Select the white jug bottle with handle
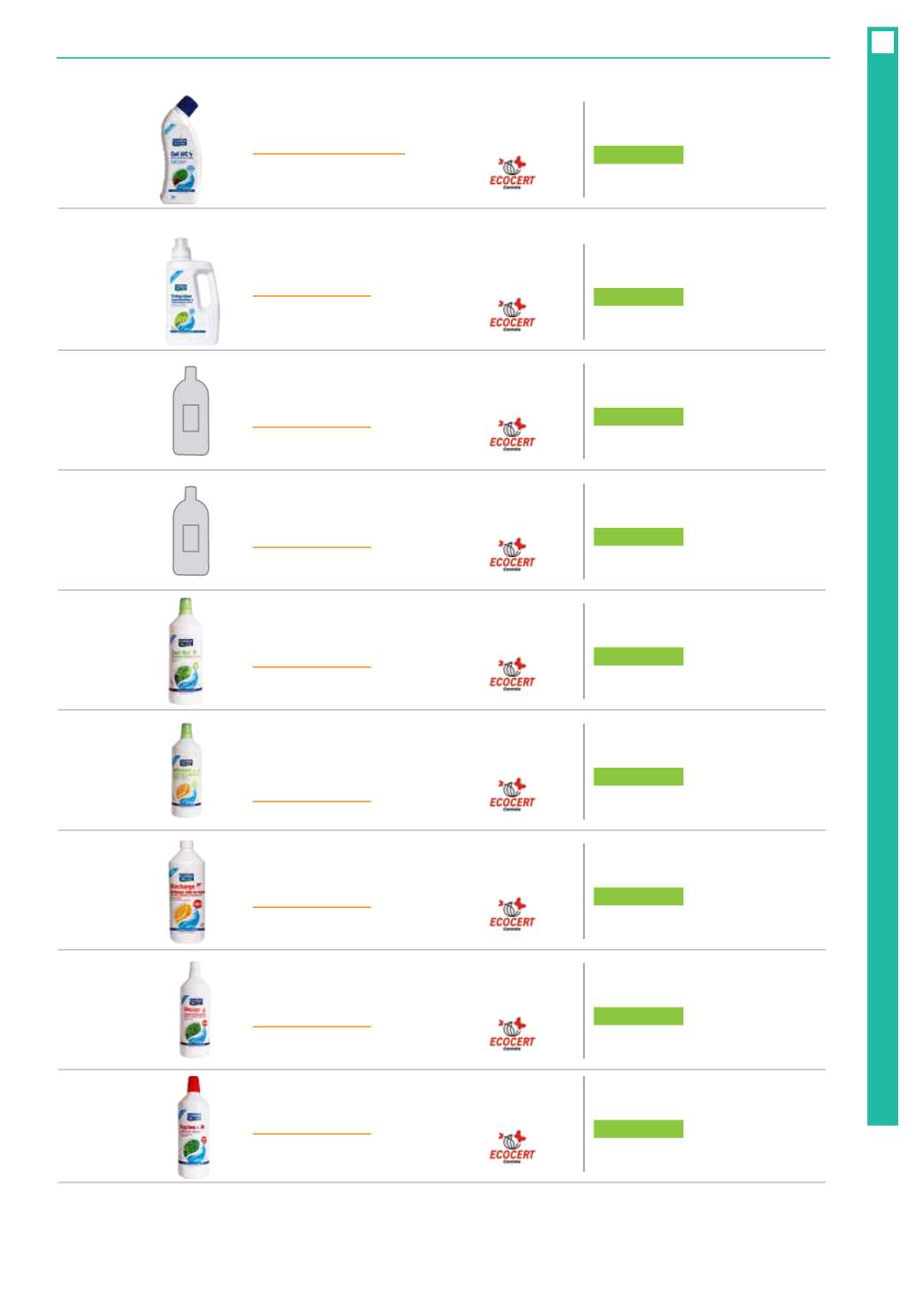Screen dimensions: 924x1307 191,291
